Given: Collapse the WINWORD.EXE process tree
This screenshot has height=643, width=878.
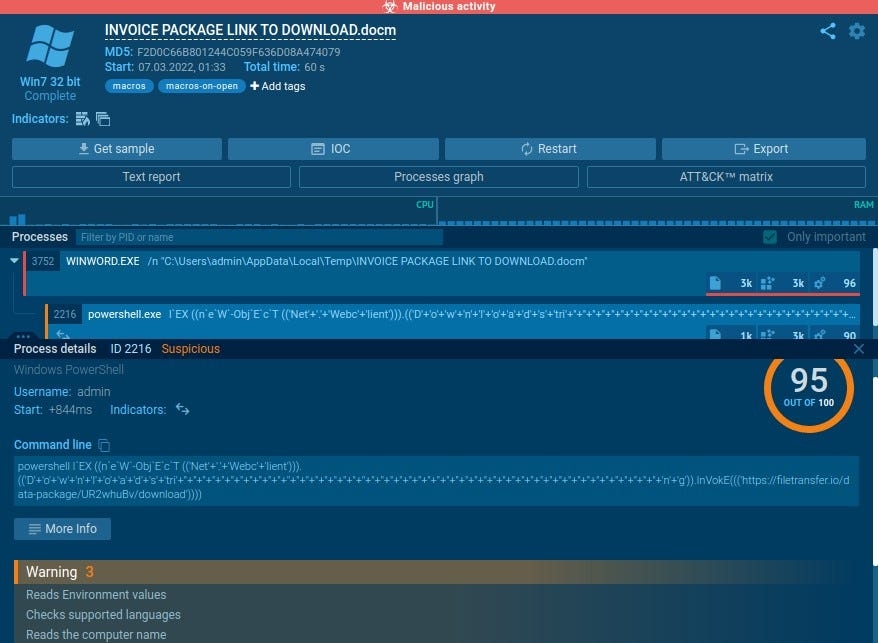Looking at the screenshot, I should click(15, 261).
